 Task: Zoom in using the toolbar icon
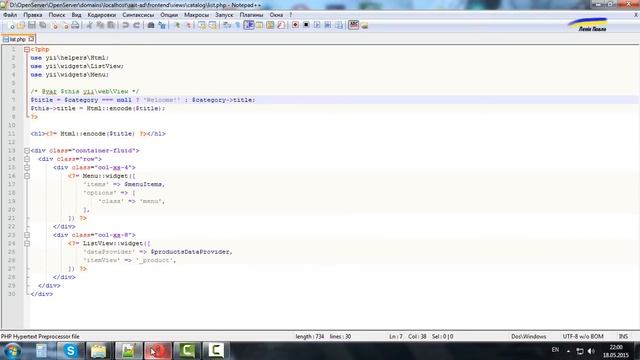click(177, 25)
